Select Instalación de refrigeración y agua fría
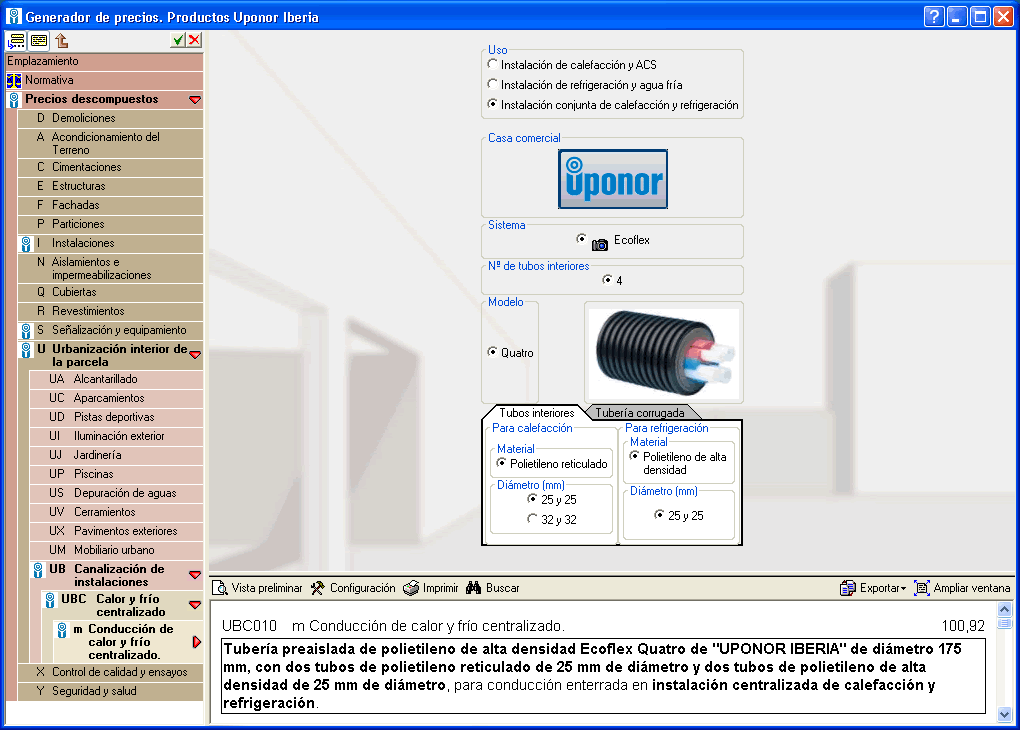 tap(492, 85)
